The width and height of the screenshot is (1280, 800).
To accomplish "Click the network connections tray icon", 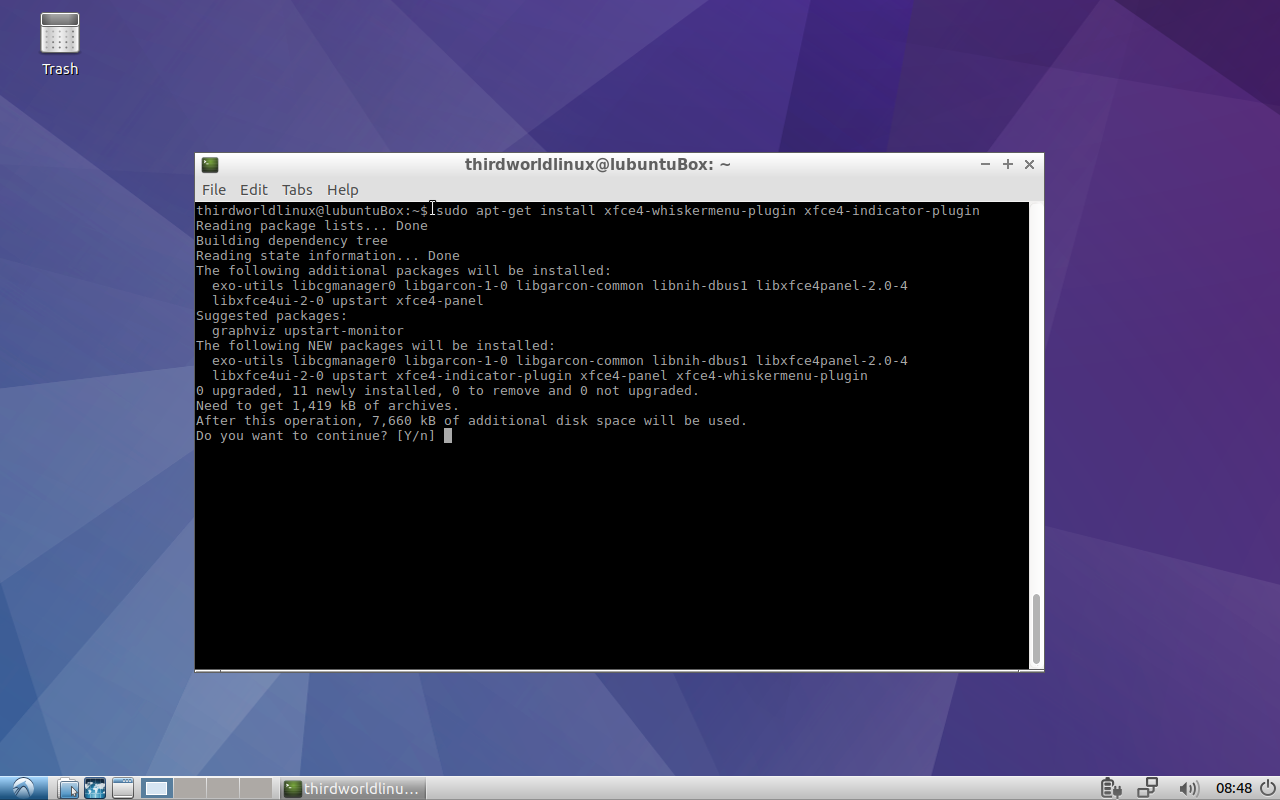I will click(x=1147, y=789).
